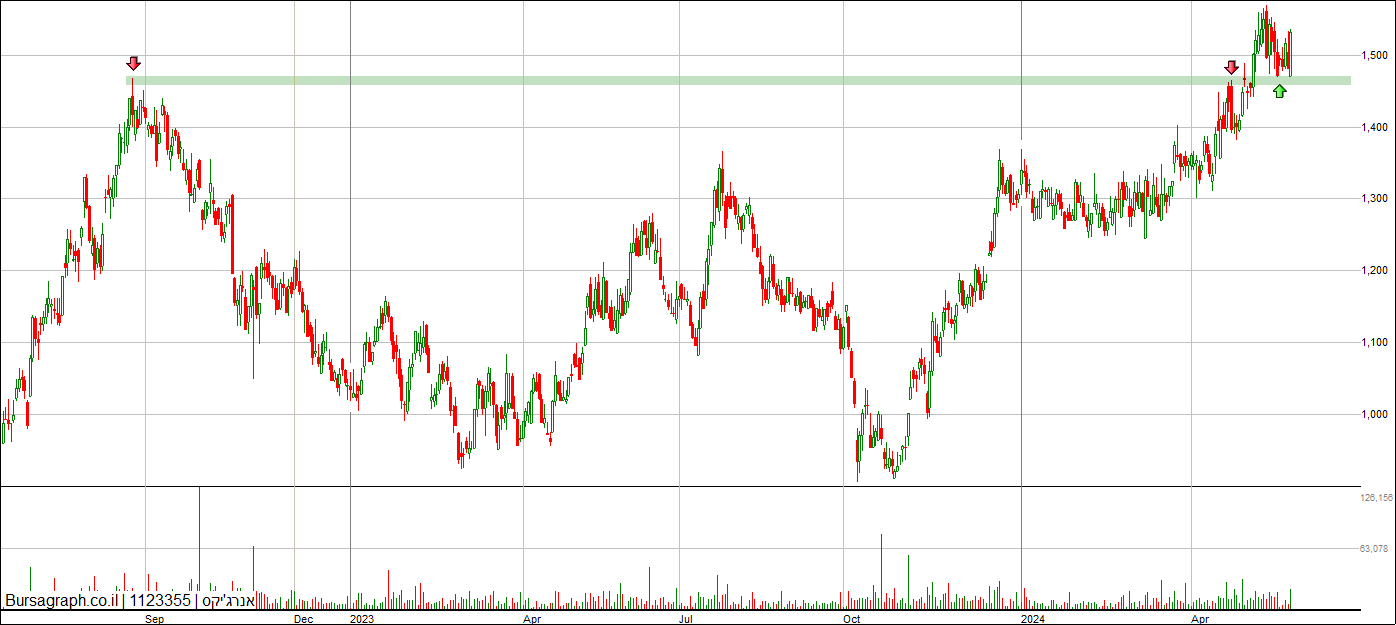
Task: Click the 2023 year label
Action: (361, 619)
